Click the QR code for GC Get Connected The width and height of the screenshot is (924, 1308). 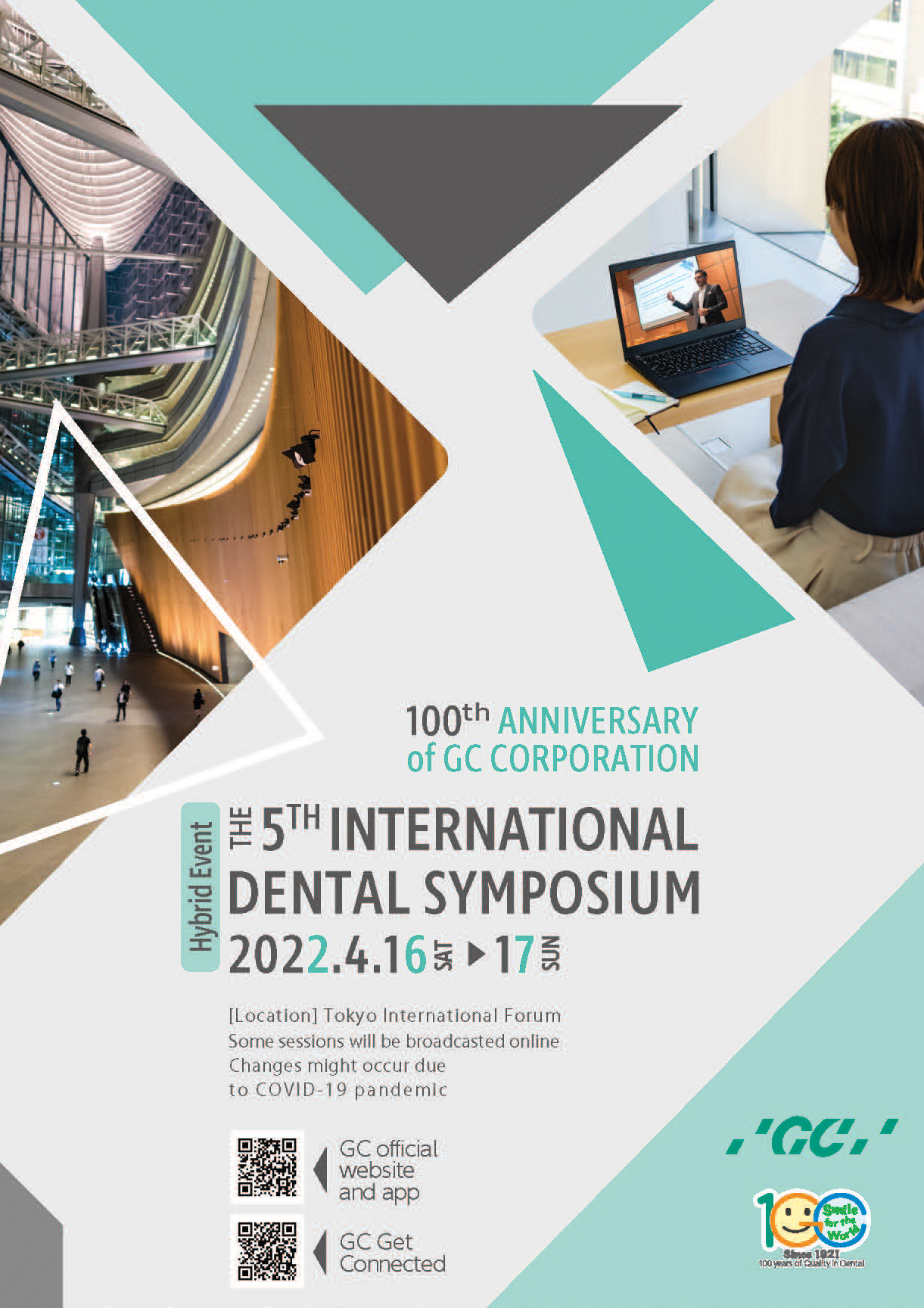pos(267,1251)
